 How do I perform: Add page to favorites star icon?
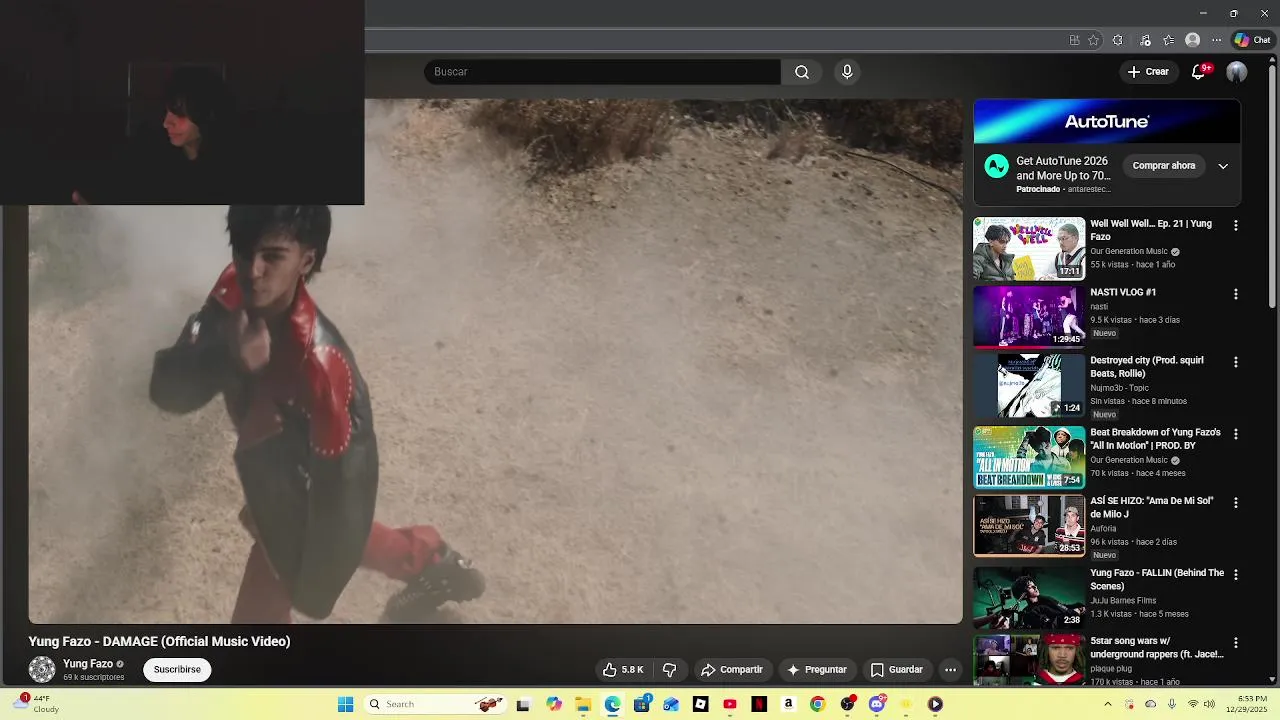(x=1093, y=40)
